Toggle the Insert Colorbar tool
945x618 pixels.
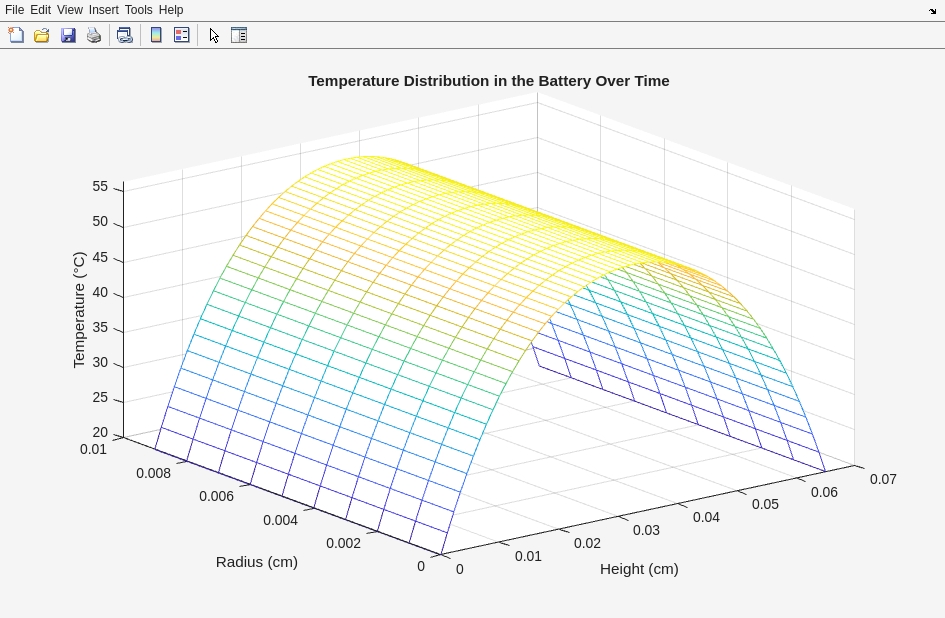156,35
